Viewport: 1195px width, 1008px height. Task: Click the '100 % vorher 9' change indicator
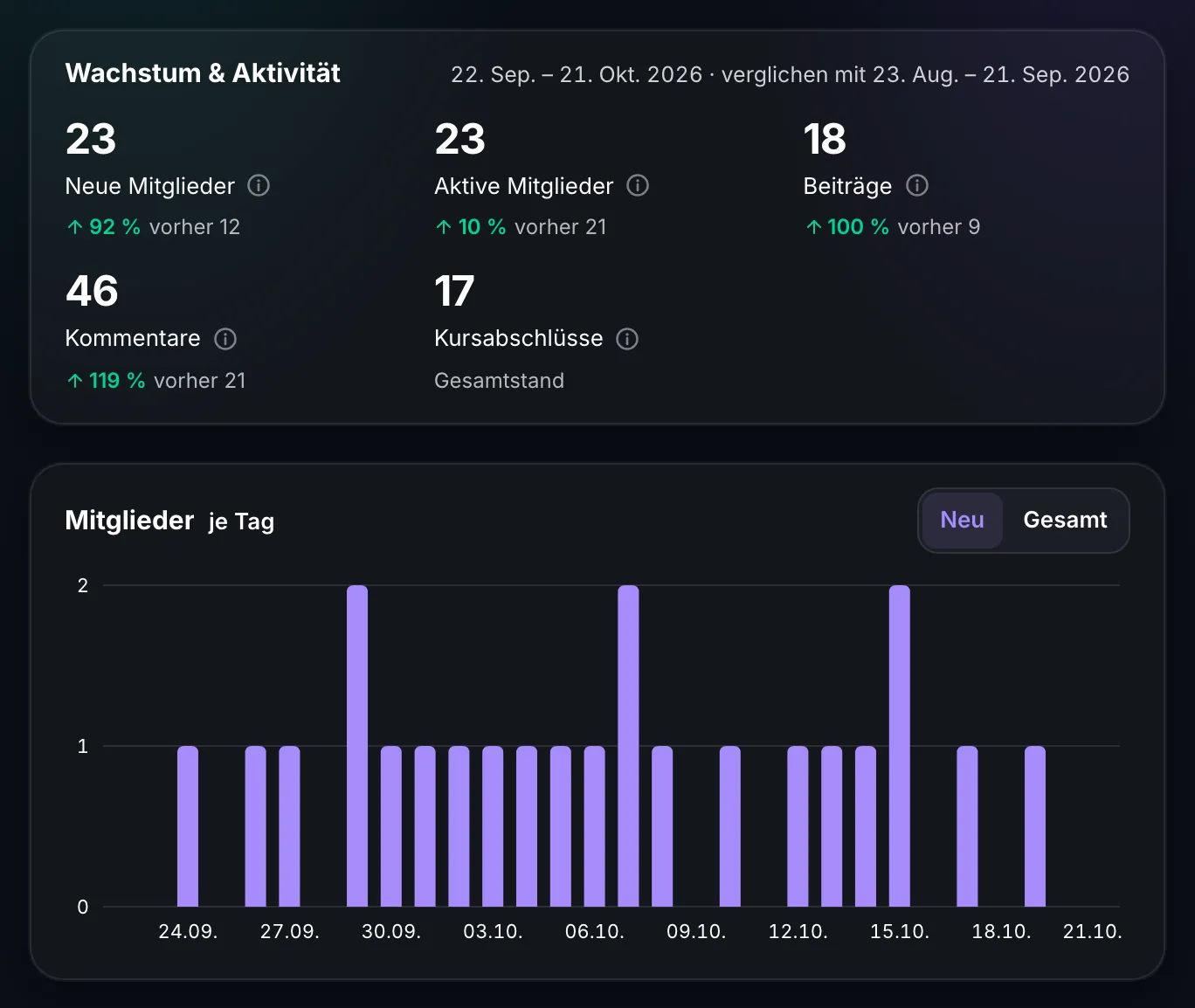point(892,227)
